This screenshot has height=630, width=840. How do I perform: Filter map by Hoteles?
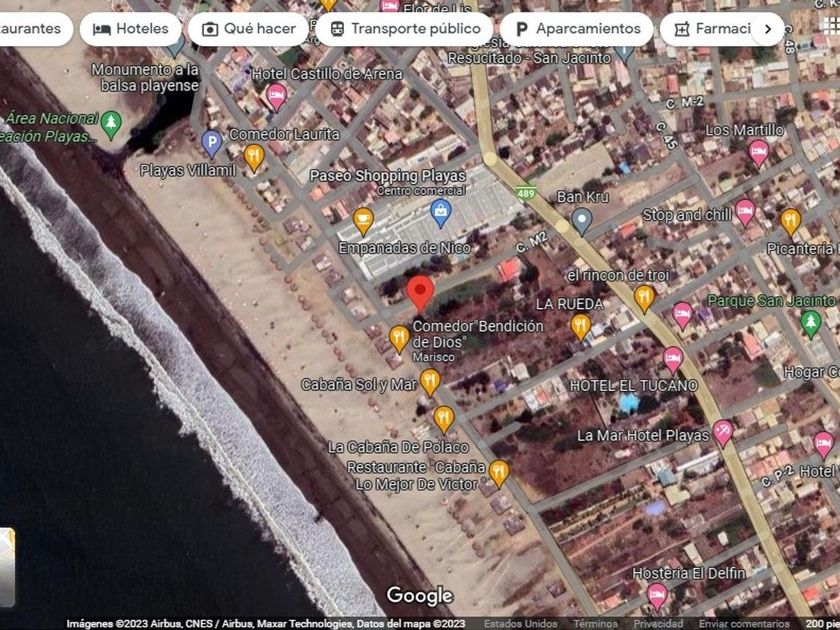131,29
